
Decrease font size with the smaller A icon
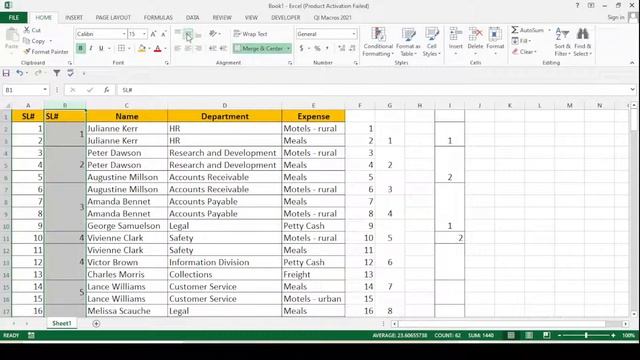pos(164,34)
